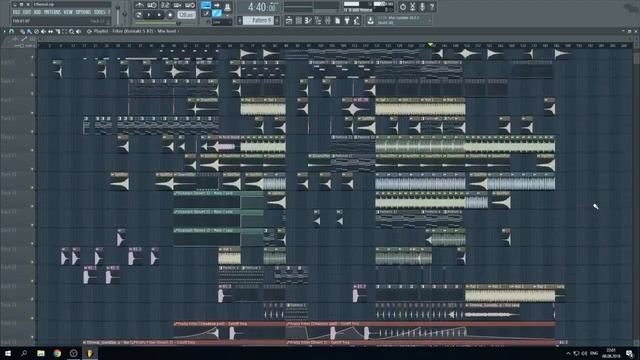Select the playlist Slip tool
The height and width of the screenshot is (360, 640).
coord(50,31)
